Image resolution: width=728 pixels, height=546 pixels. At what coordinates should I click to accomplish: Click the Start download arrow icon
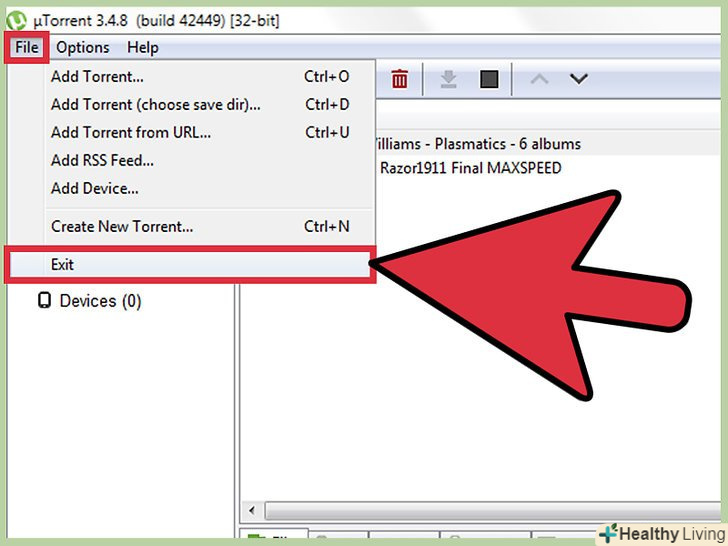click(448, 79)
